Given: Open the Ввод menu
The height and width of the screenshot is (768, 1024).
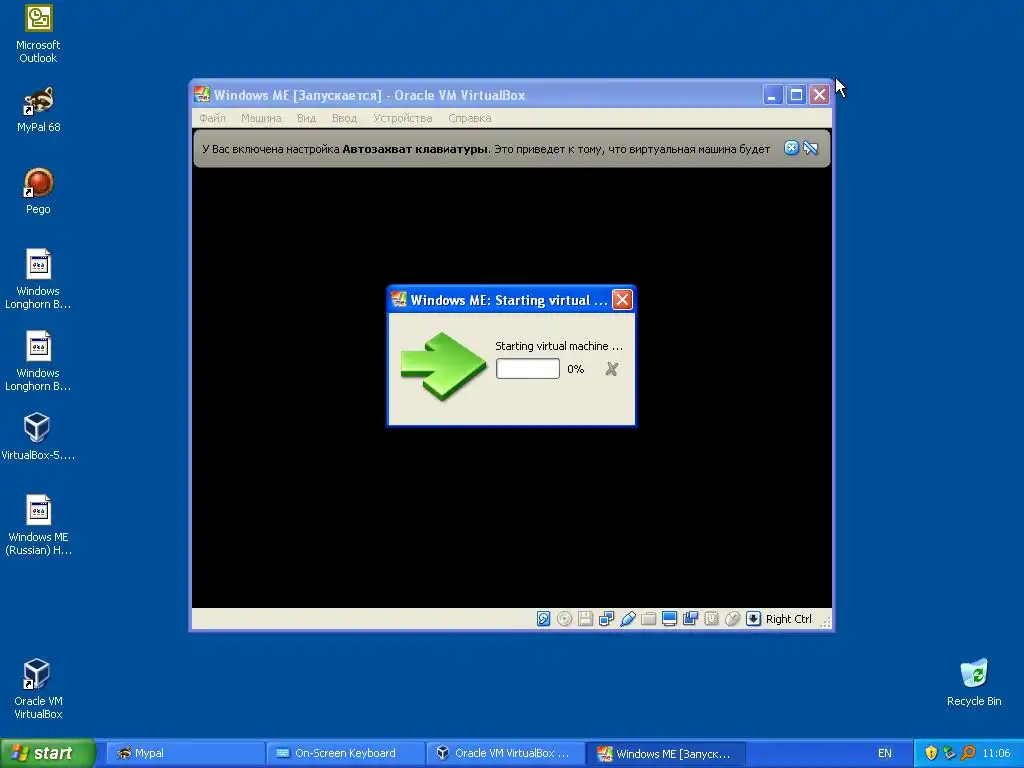Looking at the screenshot, I should [344, 118].
